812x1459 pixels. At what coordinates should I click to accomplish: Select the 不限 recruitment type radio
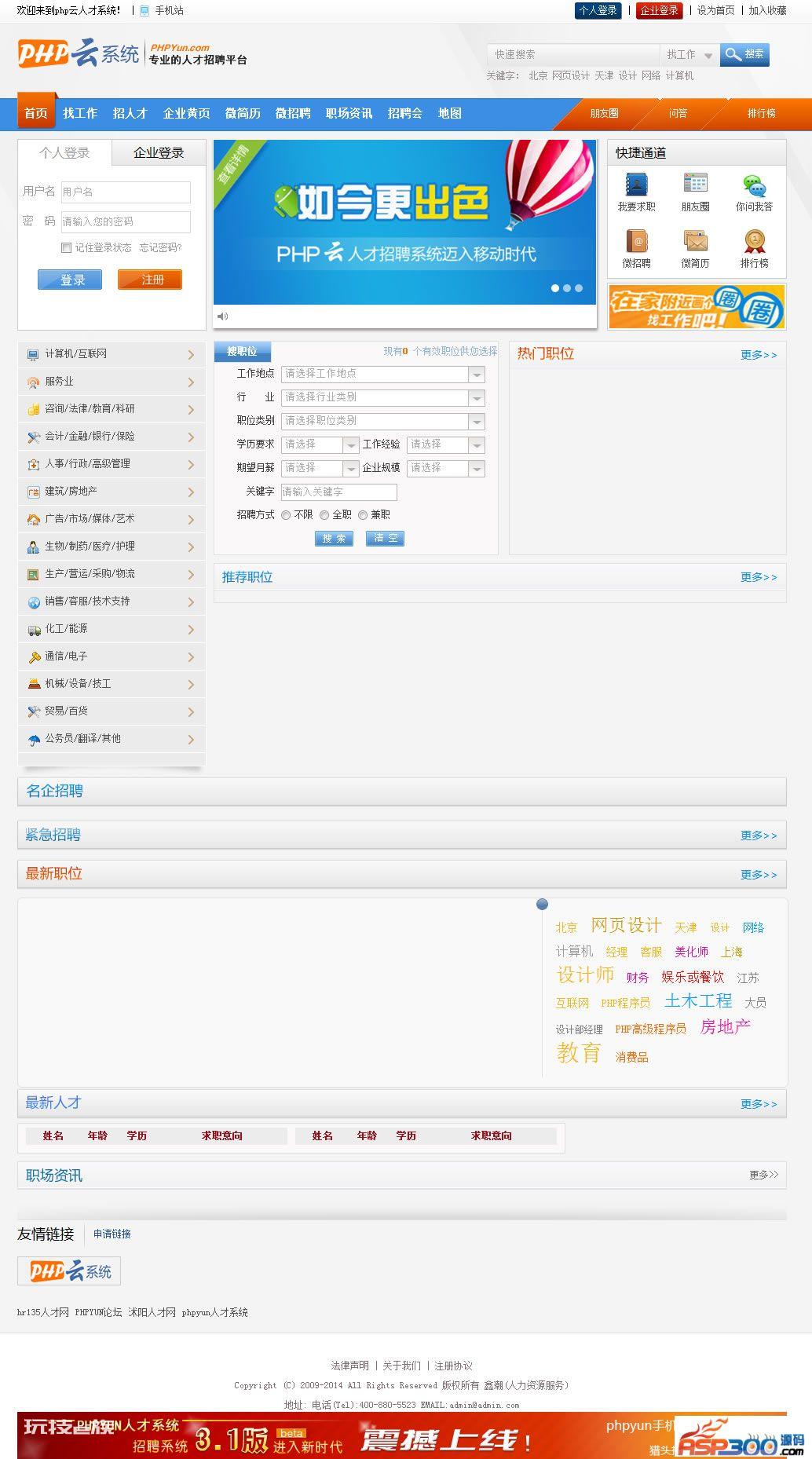pyautogui.click(x=286, y=515)
